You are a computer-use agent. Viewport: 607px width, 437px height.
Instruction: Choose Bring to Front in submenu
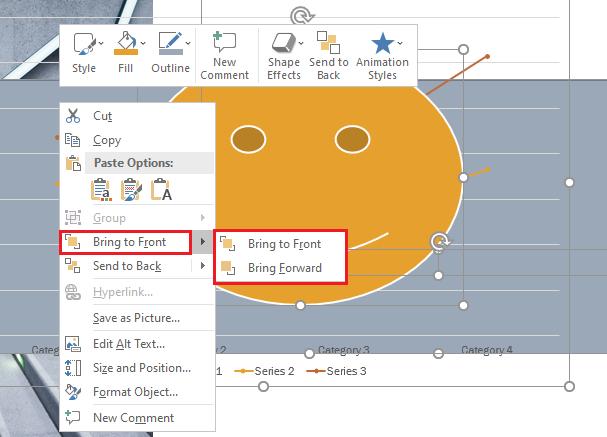pyautogui.click(x=280, y=244)
